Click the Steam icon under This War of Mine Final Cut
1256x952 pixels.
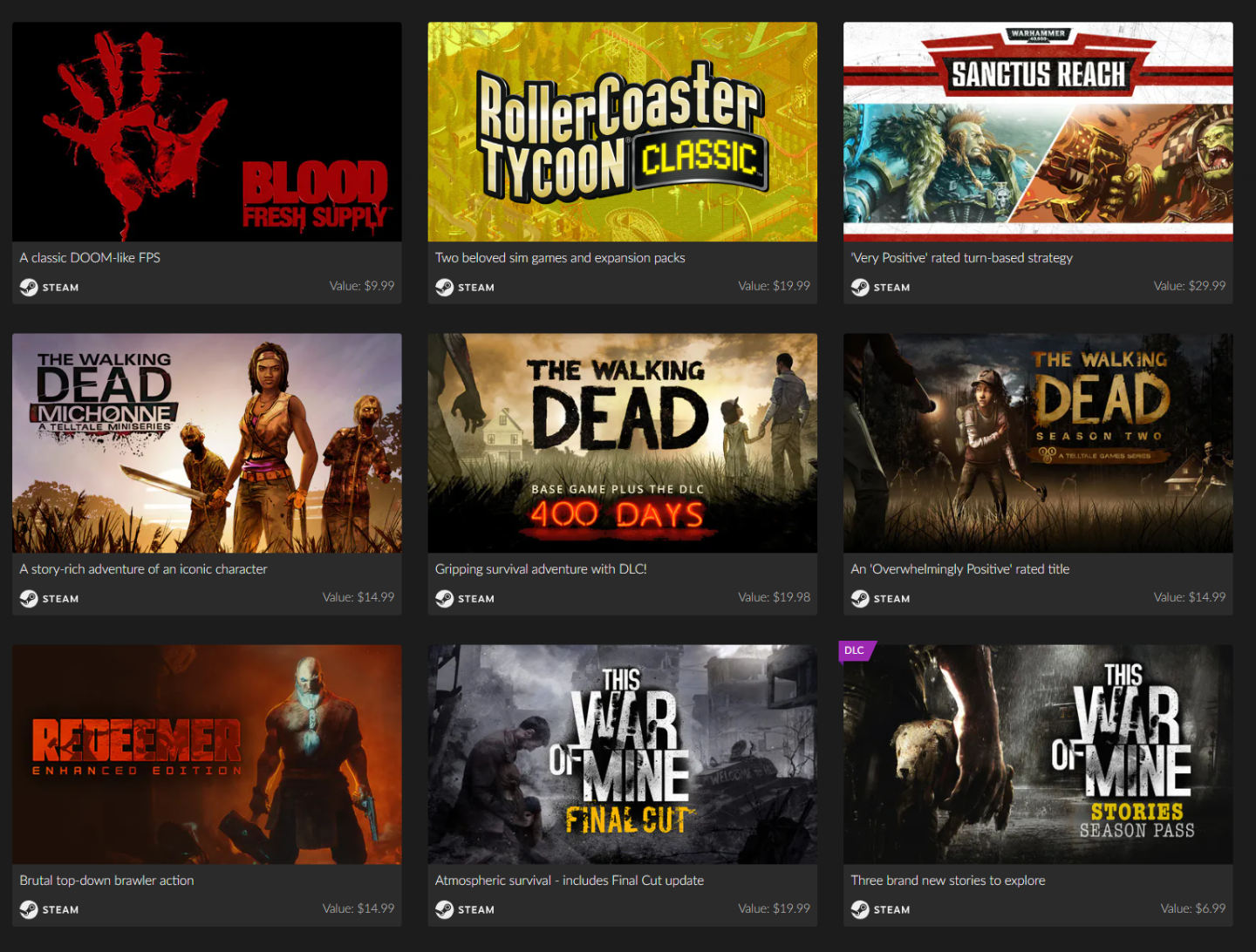click(x=445, y=909)
